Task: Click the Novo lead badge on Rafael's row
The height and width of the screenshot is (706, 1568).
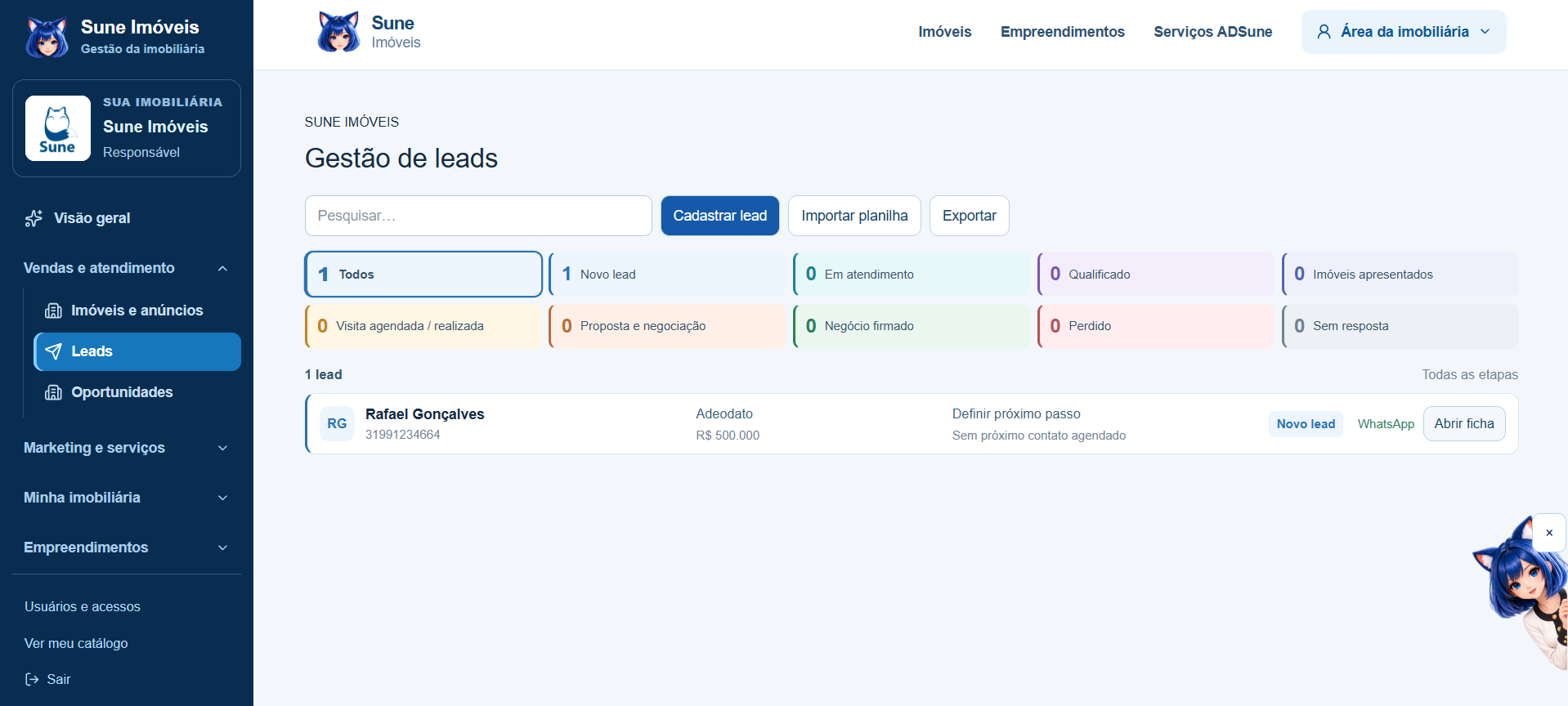Action: pyautogui.click(x=1306, y=424)
